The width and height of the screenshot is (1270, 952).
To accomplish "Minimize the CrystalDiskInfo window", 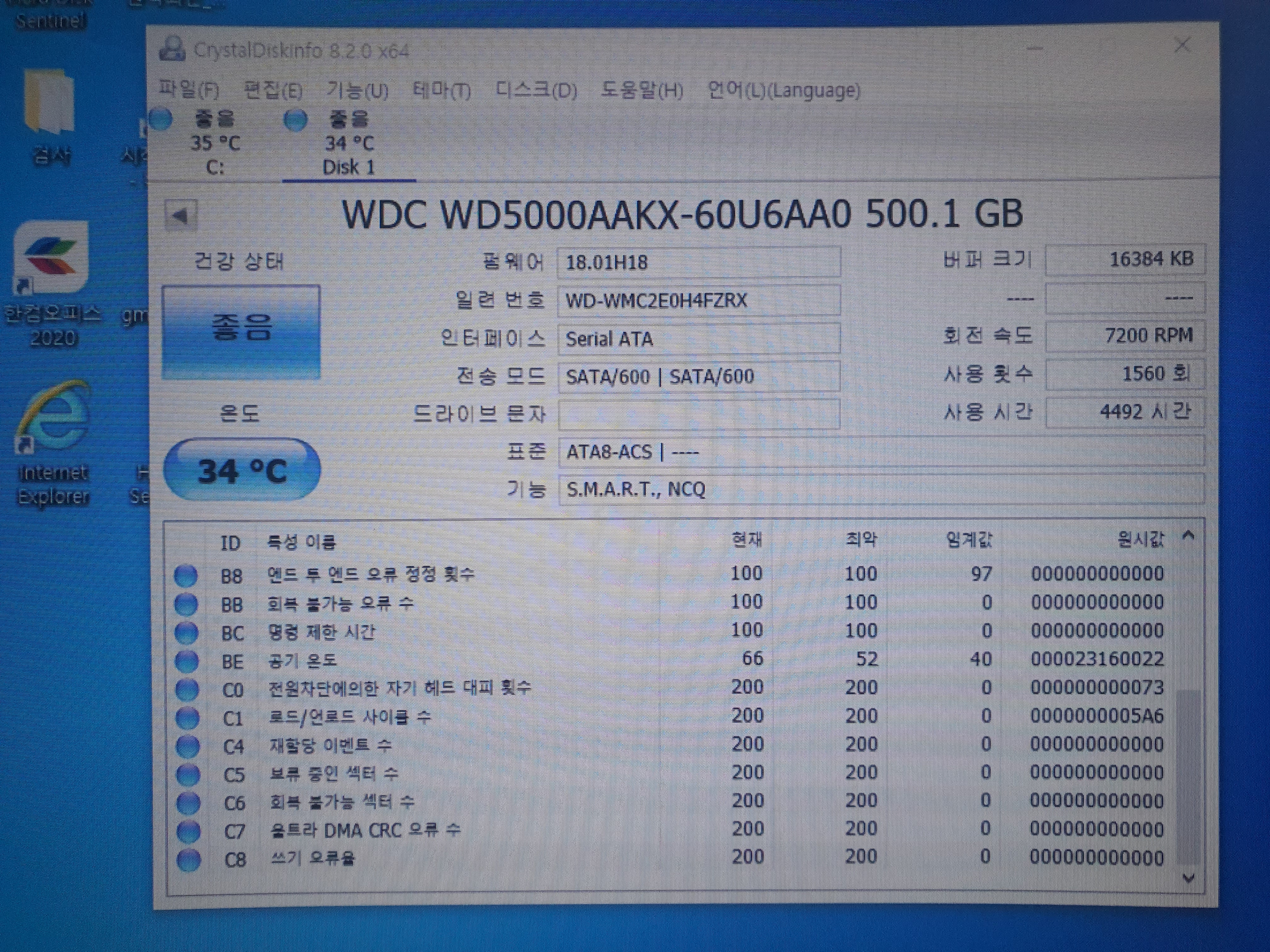I will pyautogui.click(x=1035, y=48).
